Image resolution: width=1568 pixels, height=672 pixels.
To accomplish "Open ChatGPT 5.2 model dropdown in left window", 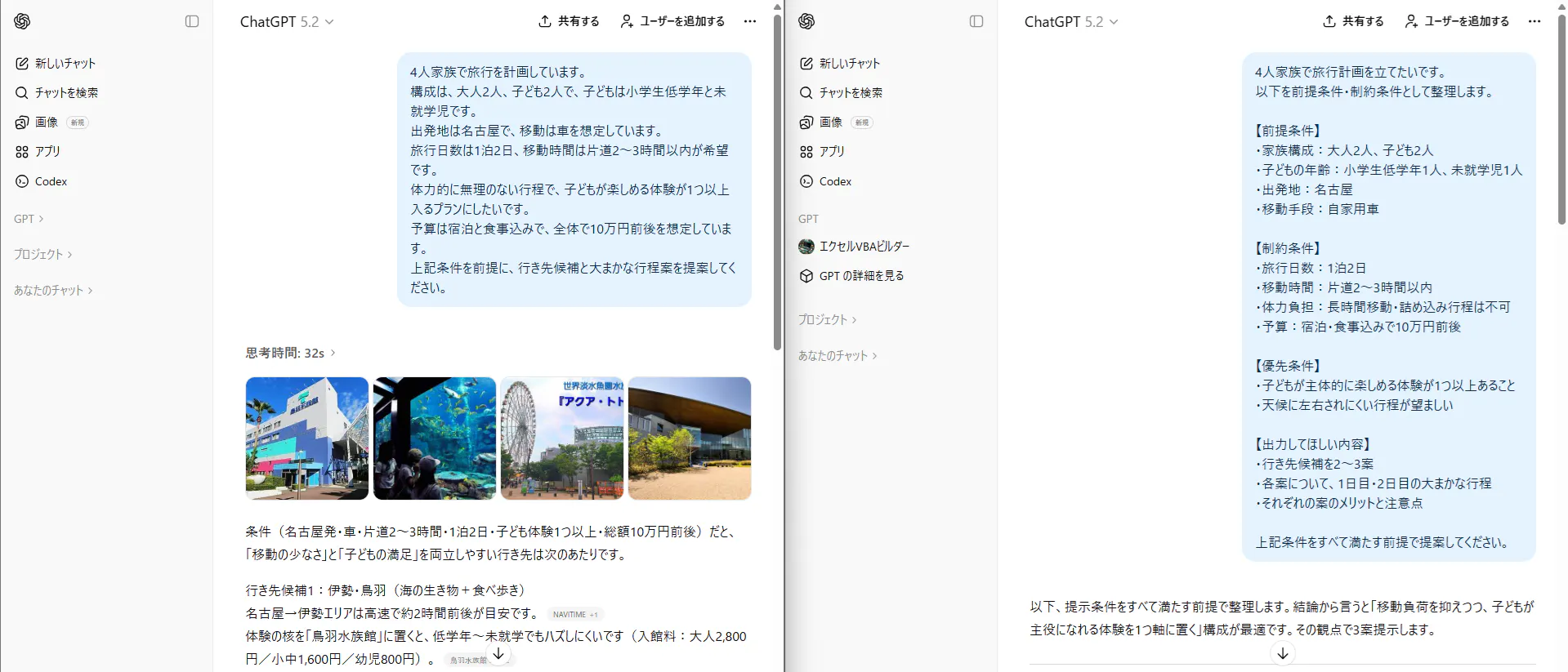I will (x=287, y=22).
